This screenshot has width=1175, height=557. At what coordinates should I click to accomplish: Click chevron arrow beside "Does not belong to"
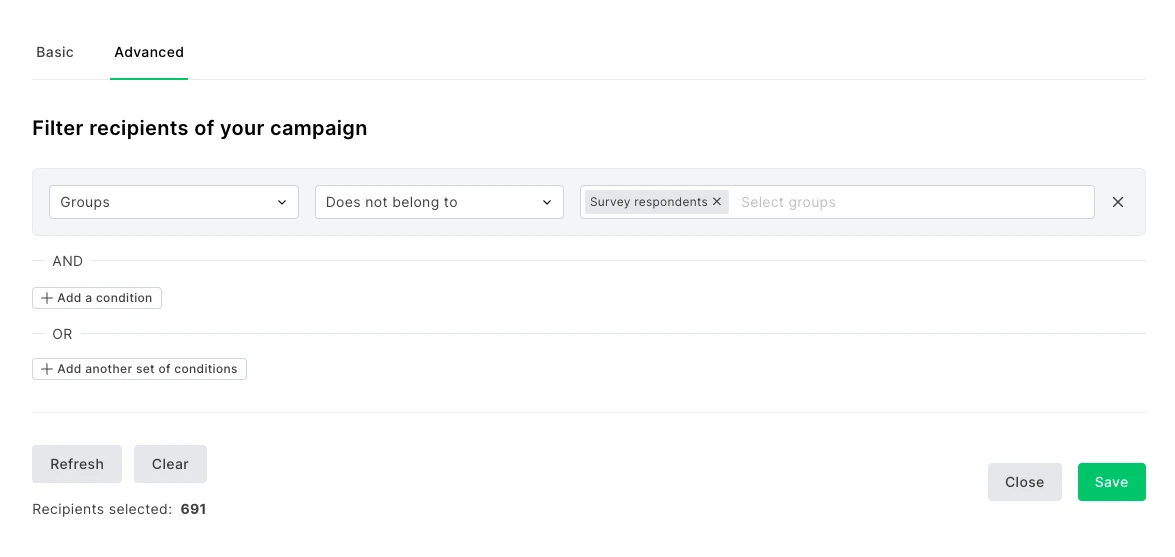(547, 202)
